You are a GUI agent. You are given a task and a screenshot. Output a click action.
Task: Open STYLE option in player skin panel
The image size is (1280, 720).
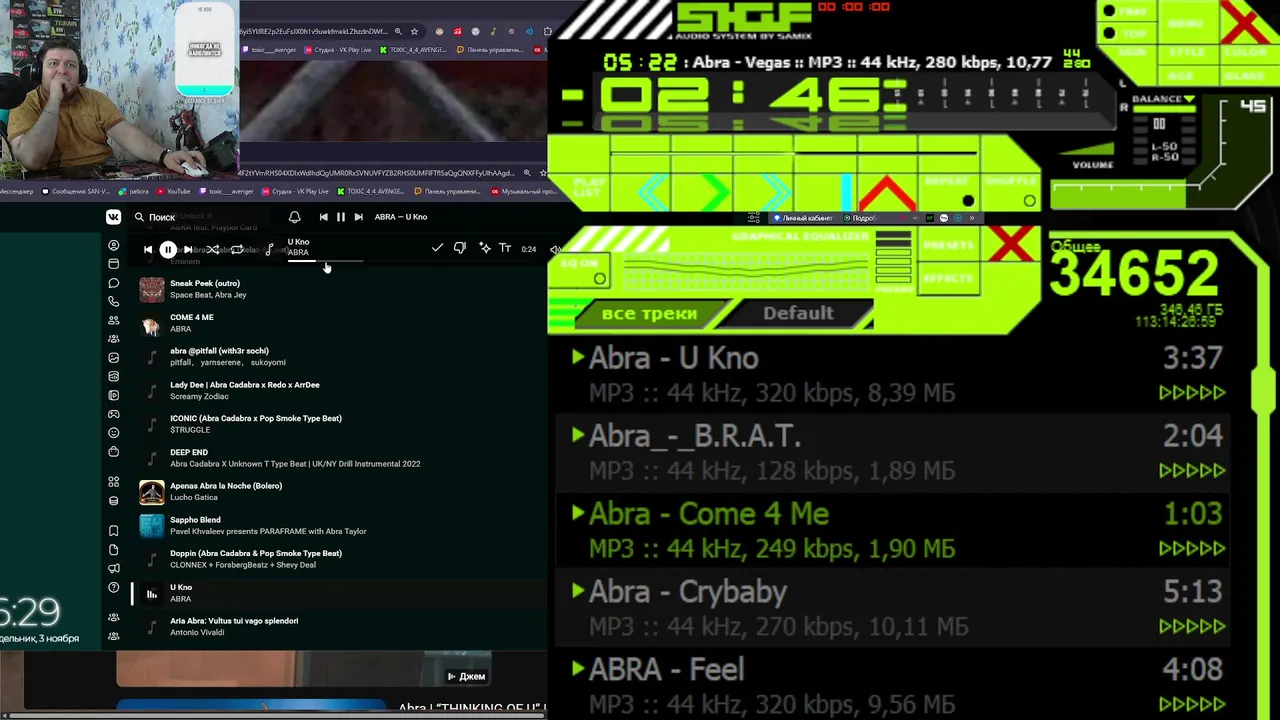click(1187, 52)
